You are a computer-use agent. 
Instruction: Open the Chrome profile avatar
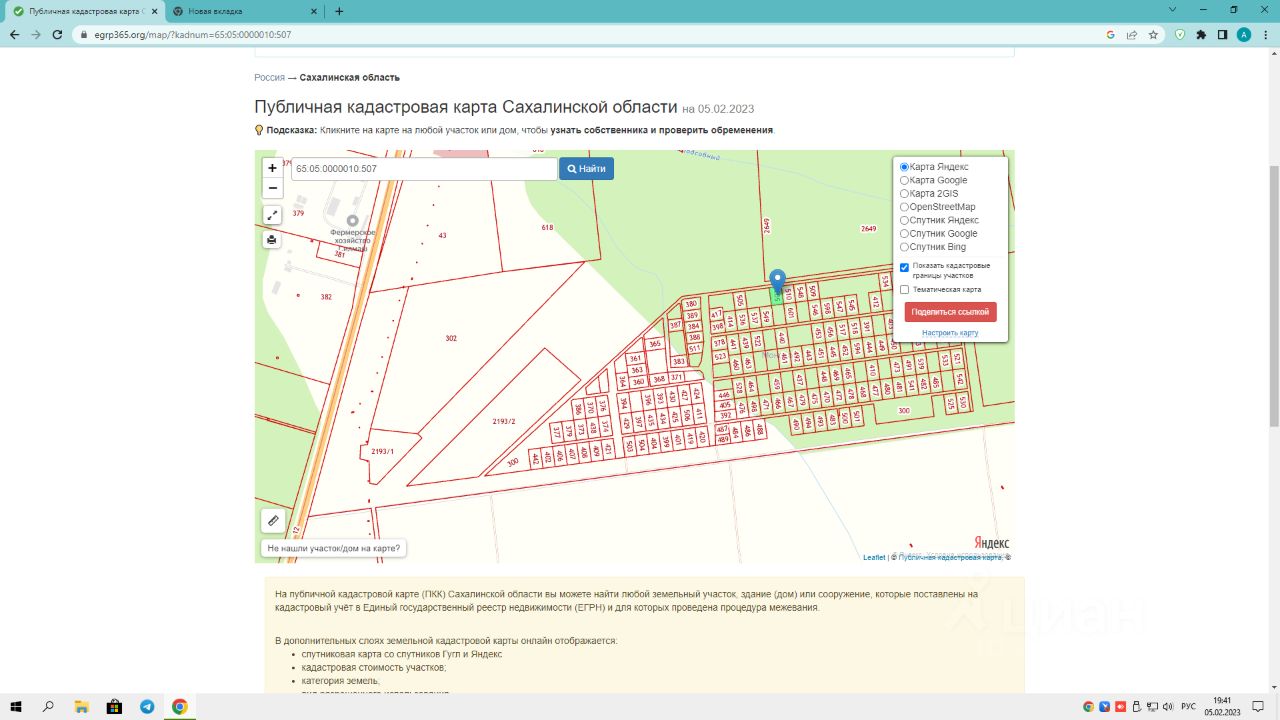pyautogui.click(x=1244, y=34)
